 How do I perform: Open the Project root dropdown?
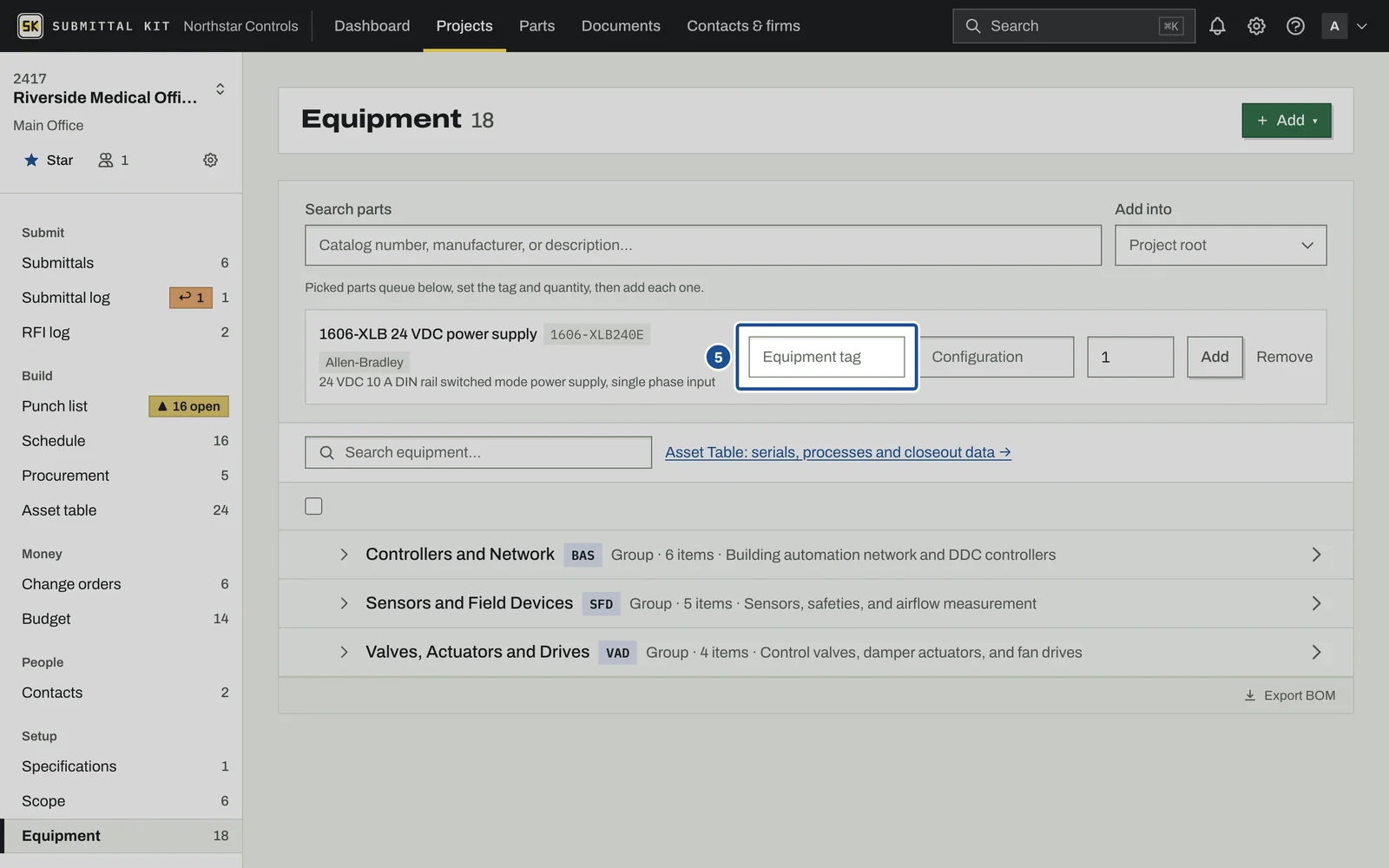(x=1221, y=246)
